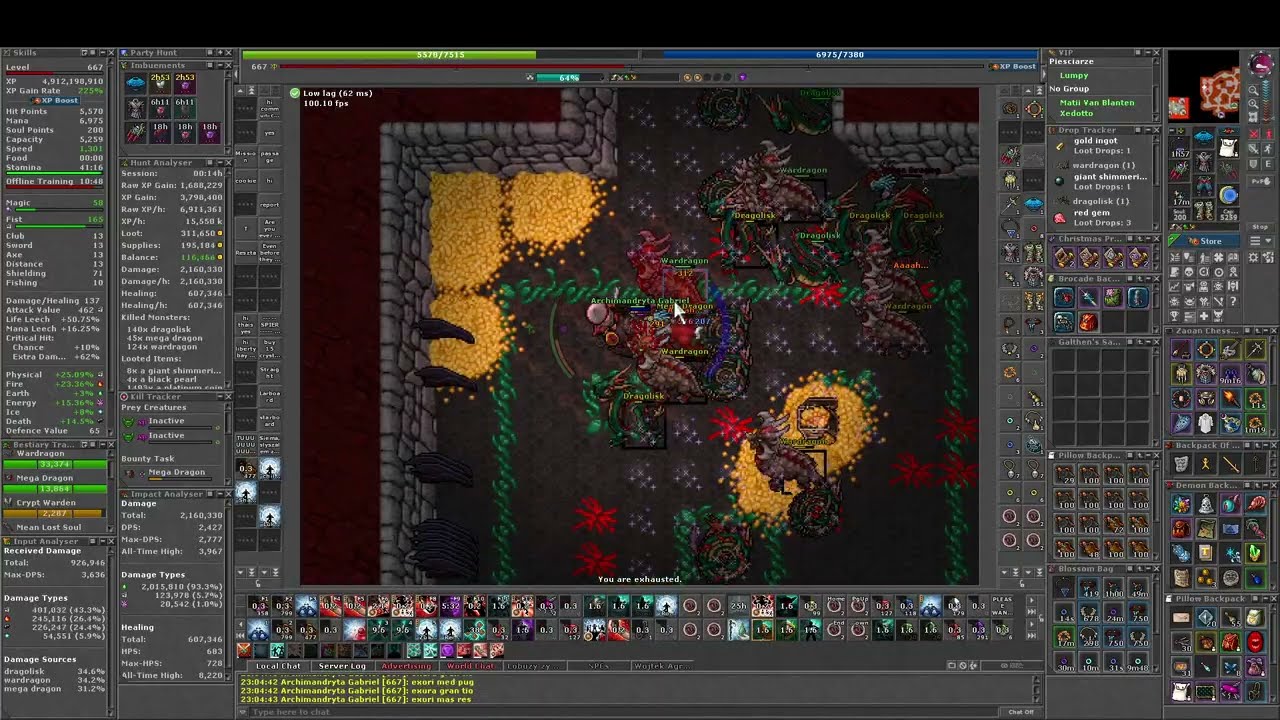Click the plus cross icon in grid
This screenshot has width=1280, height=720.
coord(1204,316)
